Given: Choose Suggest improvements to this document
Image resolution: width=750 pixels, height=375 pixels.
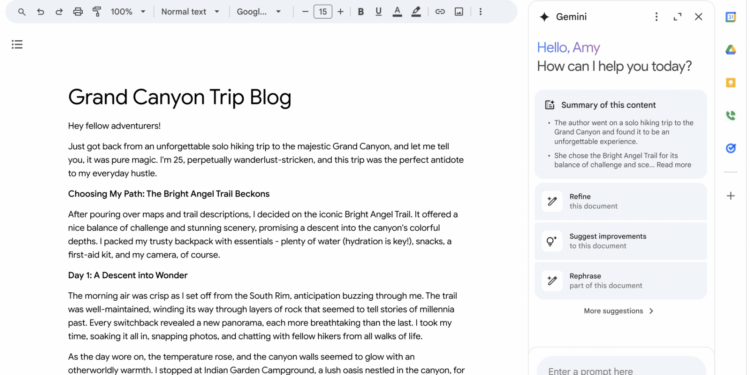Looking at the screenshot, I should pyautogui.click(x=620, y=241).
